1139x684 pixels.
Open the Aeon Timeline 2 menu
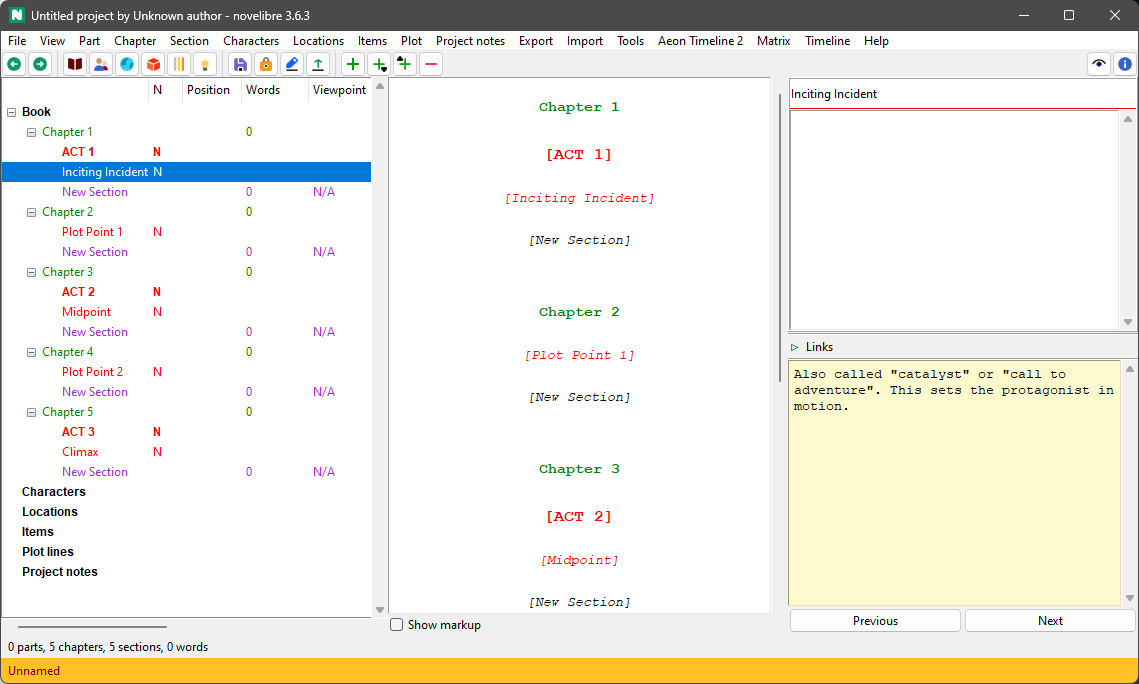700,41
